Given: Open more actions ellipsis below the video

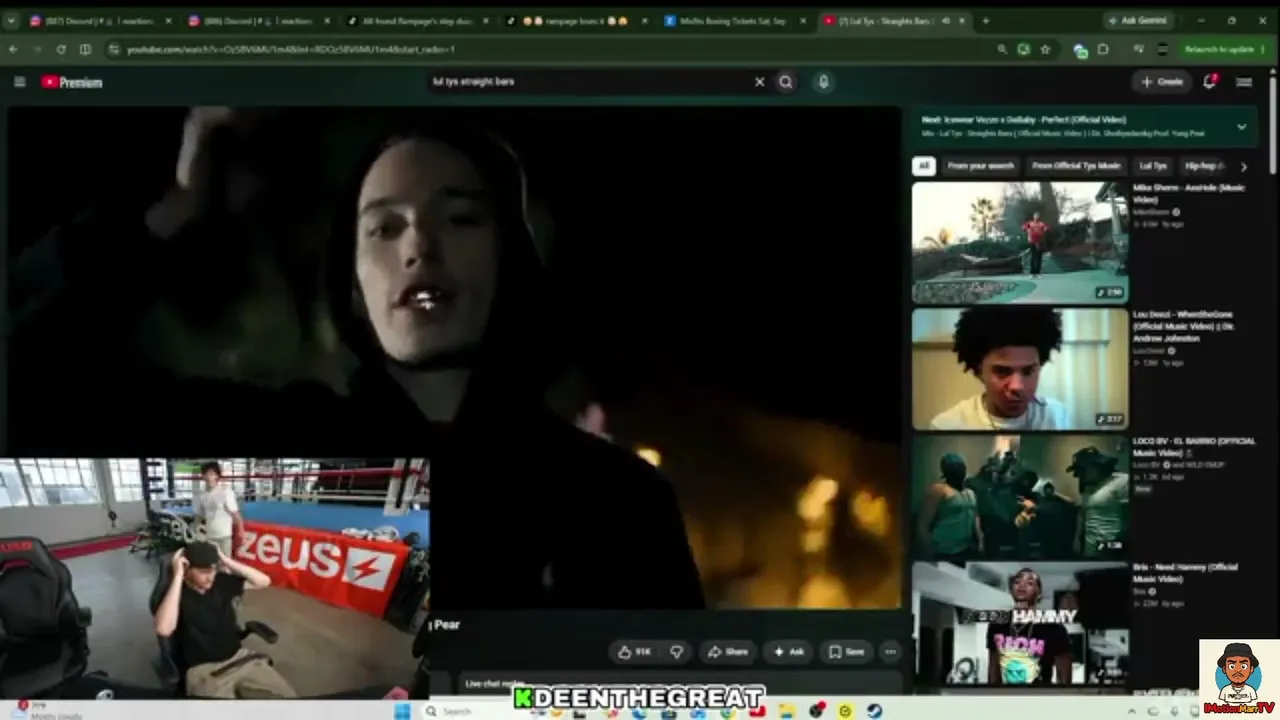Looking at the screenshot, I should [890, 652].
